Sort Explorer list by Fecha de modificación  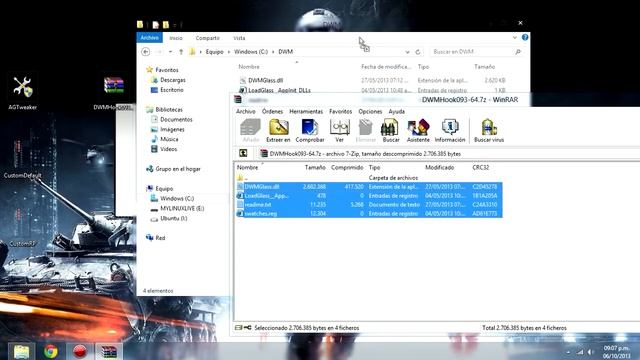(x=386, y=67)
